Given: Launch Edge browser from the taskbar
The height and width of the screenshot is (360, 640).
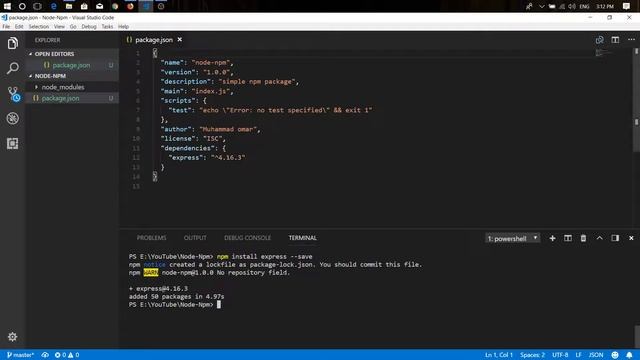Looking at the screenshot, I should pyautogui.click(x=53, y=6).
